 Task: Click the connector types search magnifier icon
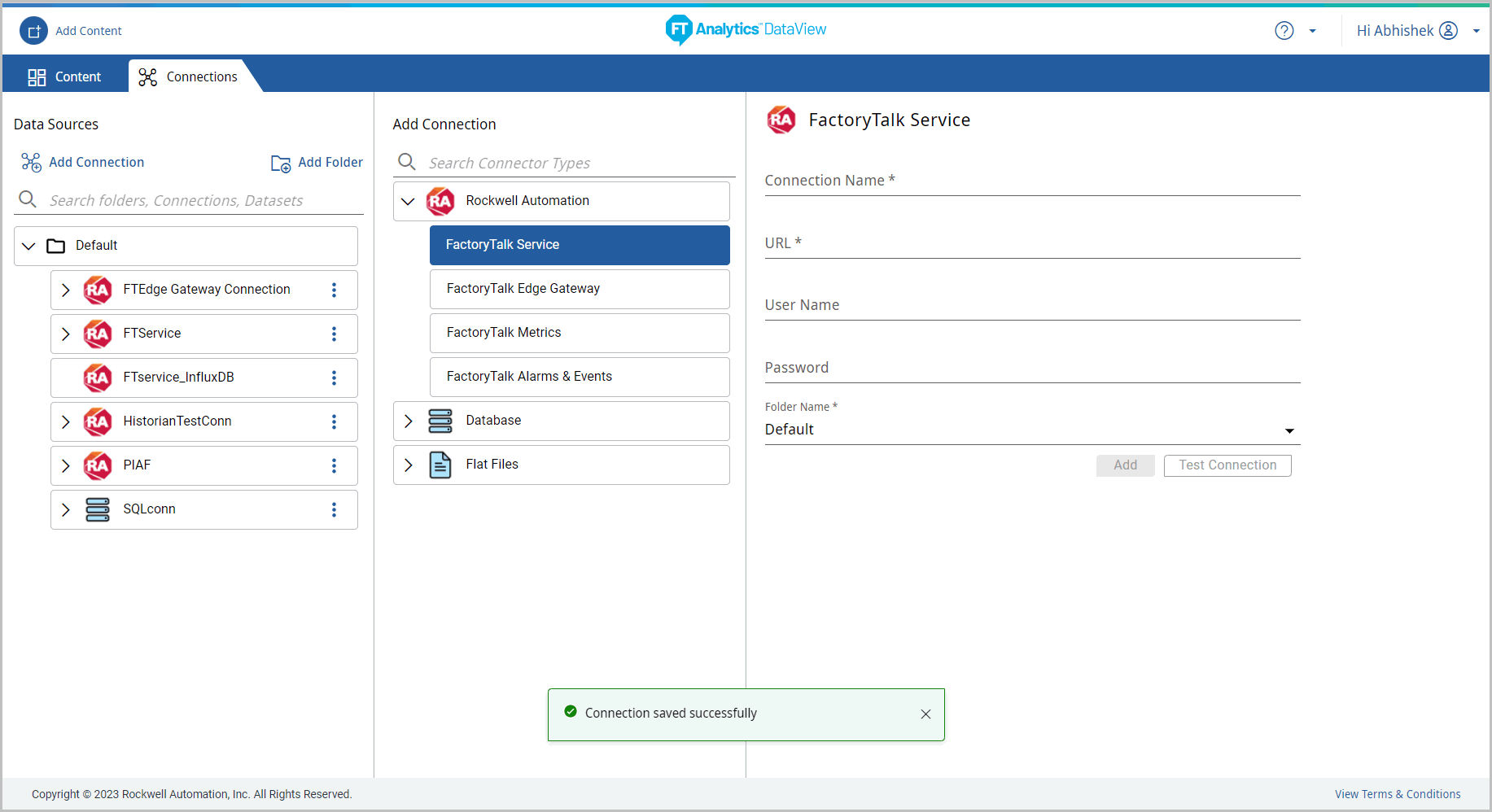[x=407, y=162]
